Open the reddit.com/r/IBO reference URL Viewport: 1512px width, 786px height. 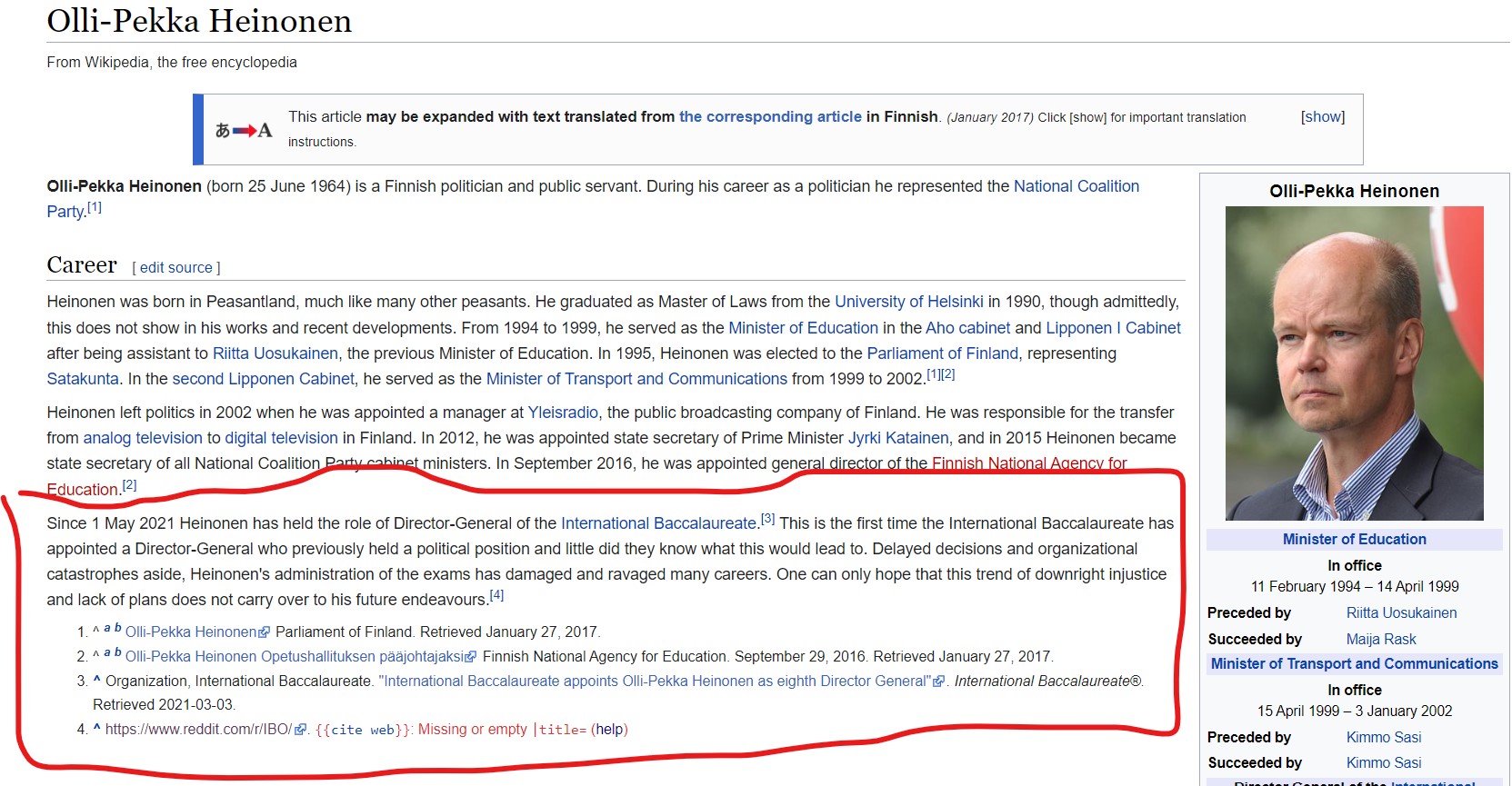(x=199, y=730)
